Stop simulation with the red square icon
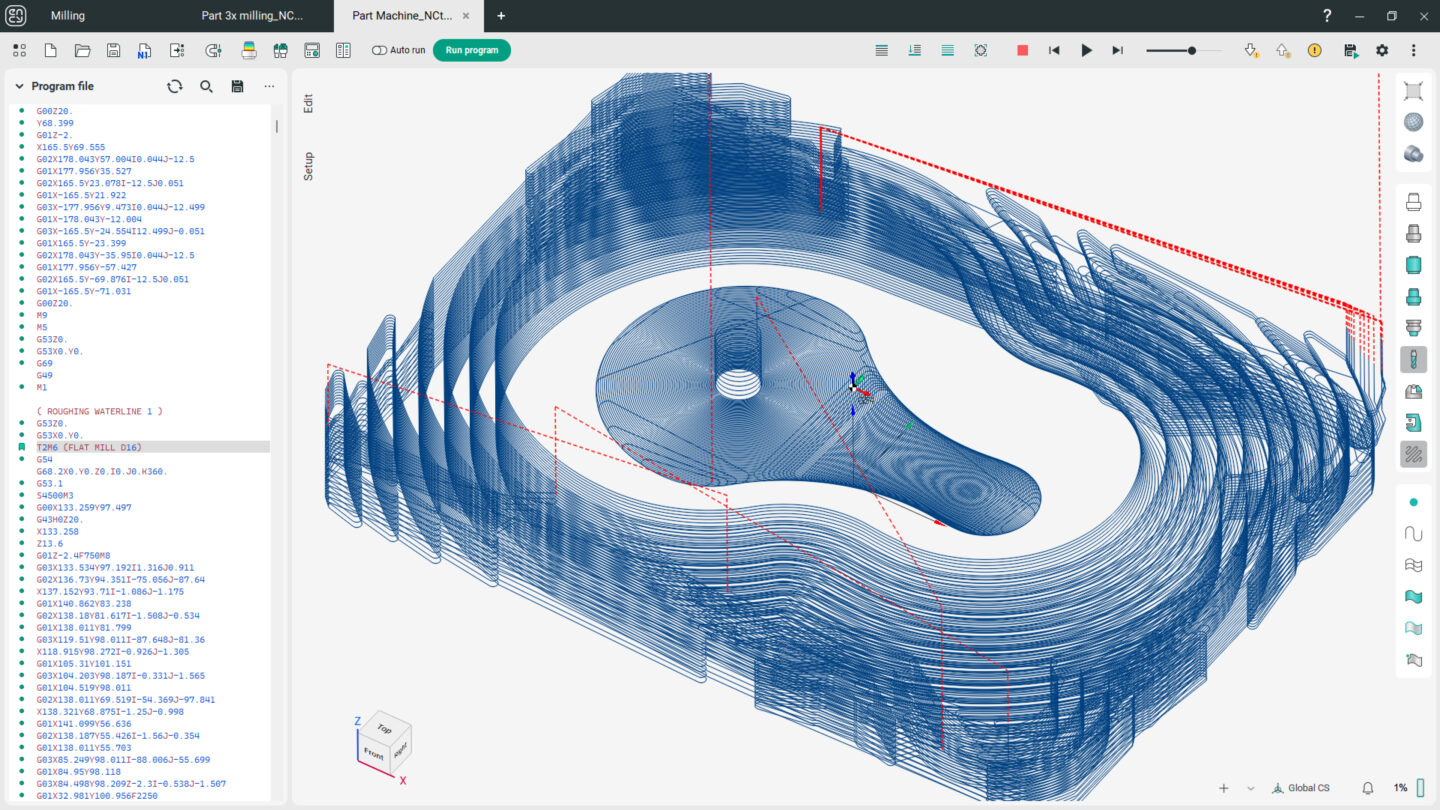1440x810 pixels. (1022, 49)
